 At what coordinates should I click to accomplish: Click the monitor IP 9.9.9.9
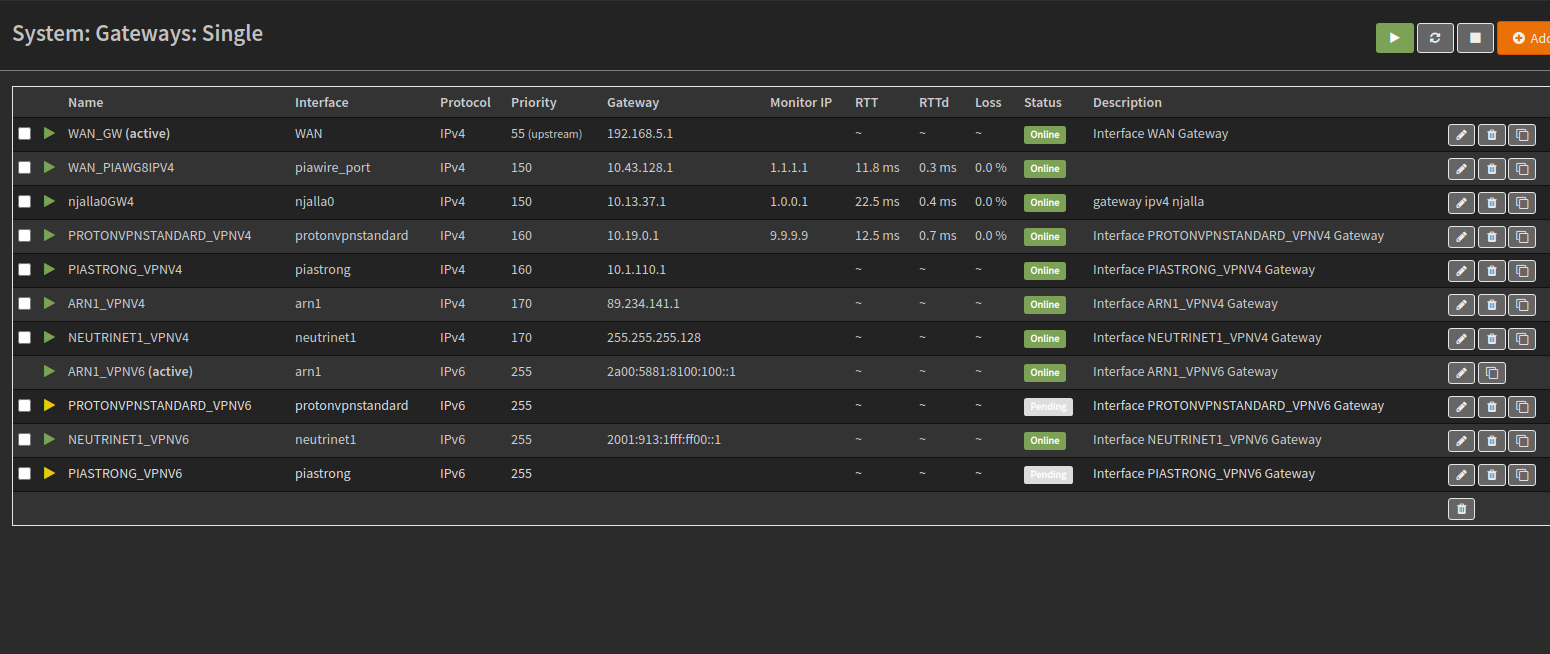pyautogui.click(x=789, y=235)
